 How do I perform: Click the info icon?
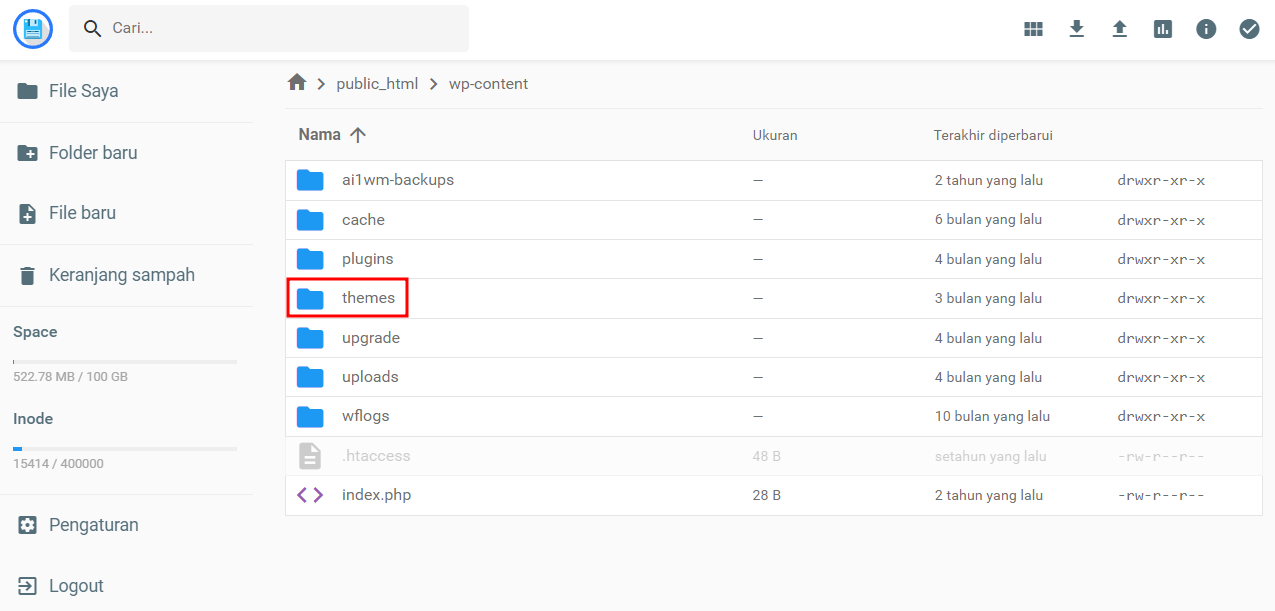tap(1206, 28)
